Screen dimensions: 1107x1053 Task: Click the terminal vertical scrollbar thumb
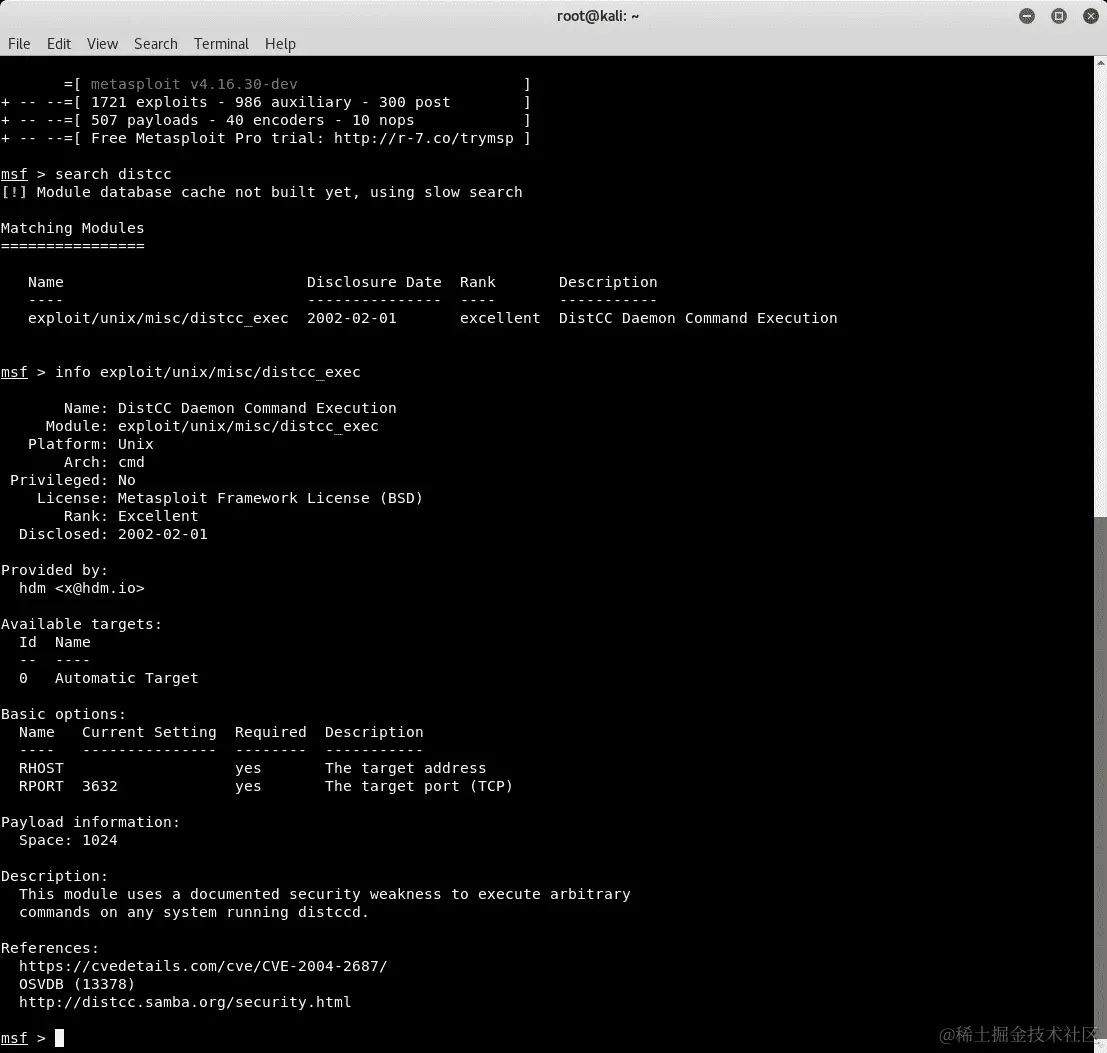[1100, 776]
